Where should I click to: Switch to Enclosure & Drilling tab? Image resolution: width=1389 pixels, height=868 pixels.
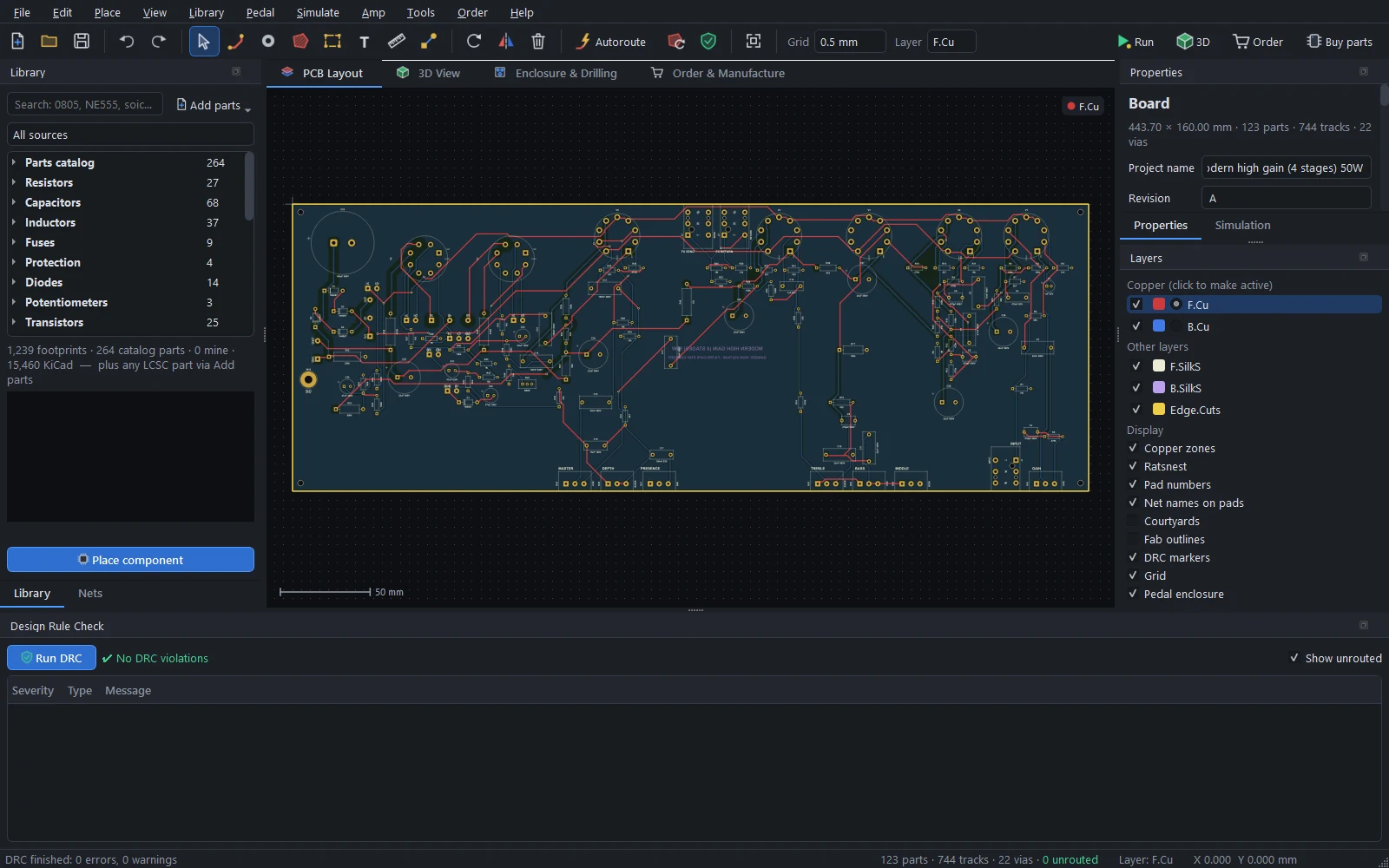coord(556,73)
